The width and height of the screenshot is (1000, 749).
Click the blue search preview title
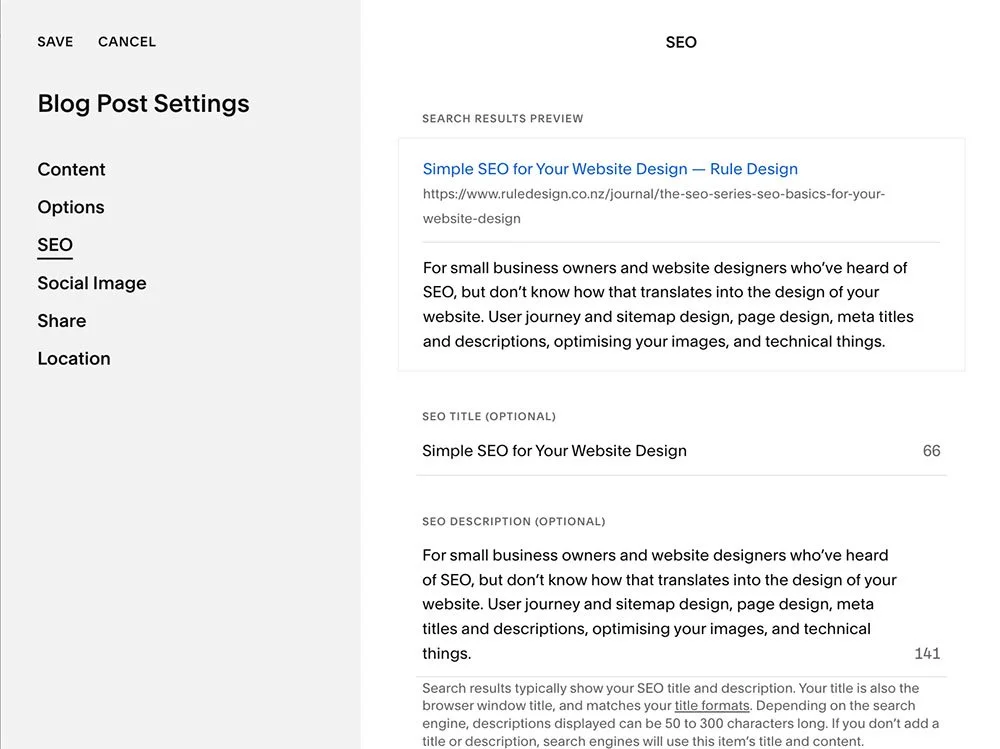click(610, 168)
